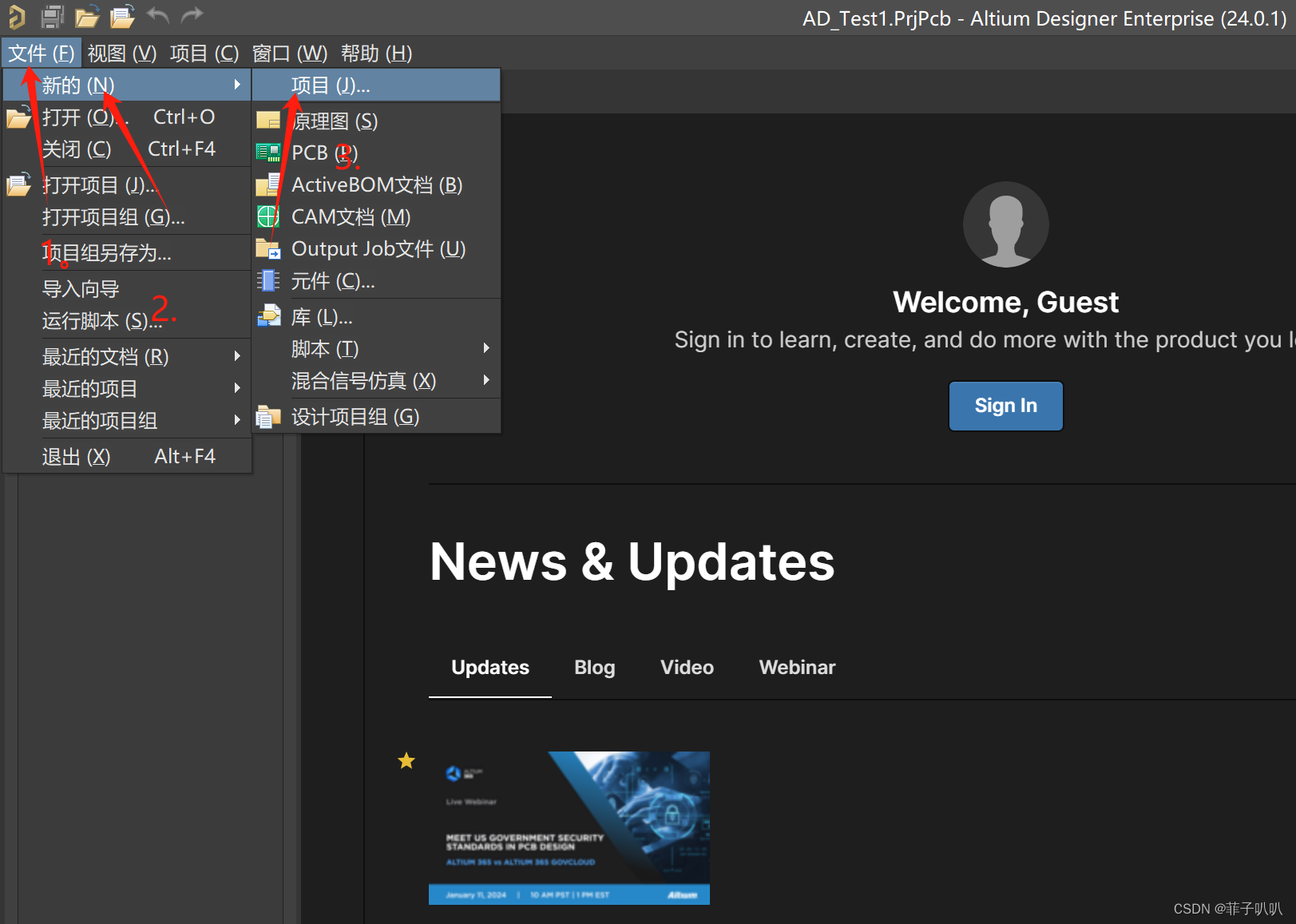Switch to the Updates tab
1296x924 pixels.
[x=490, y=668]
